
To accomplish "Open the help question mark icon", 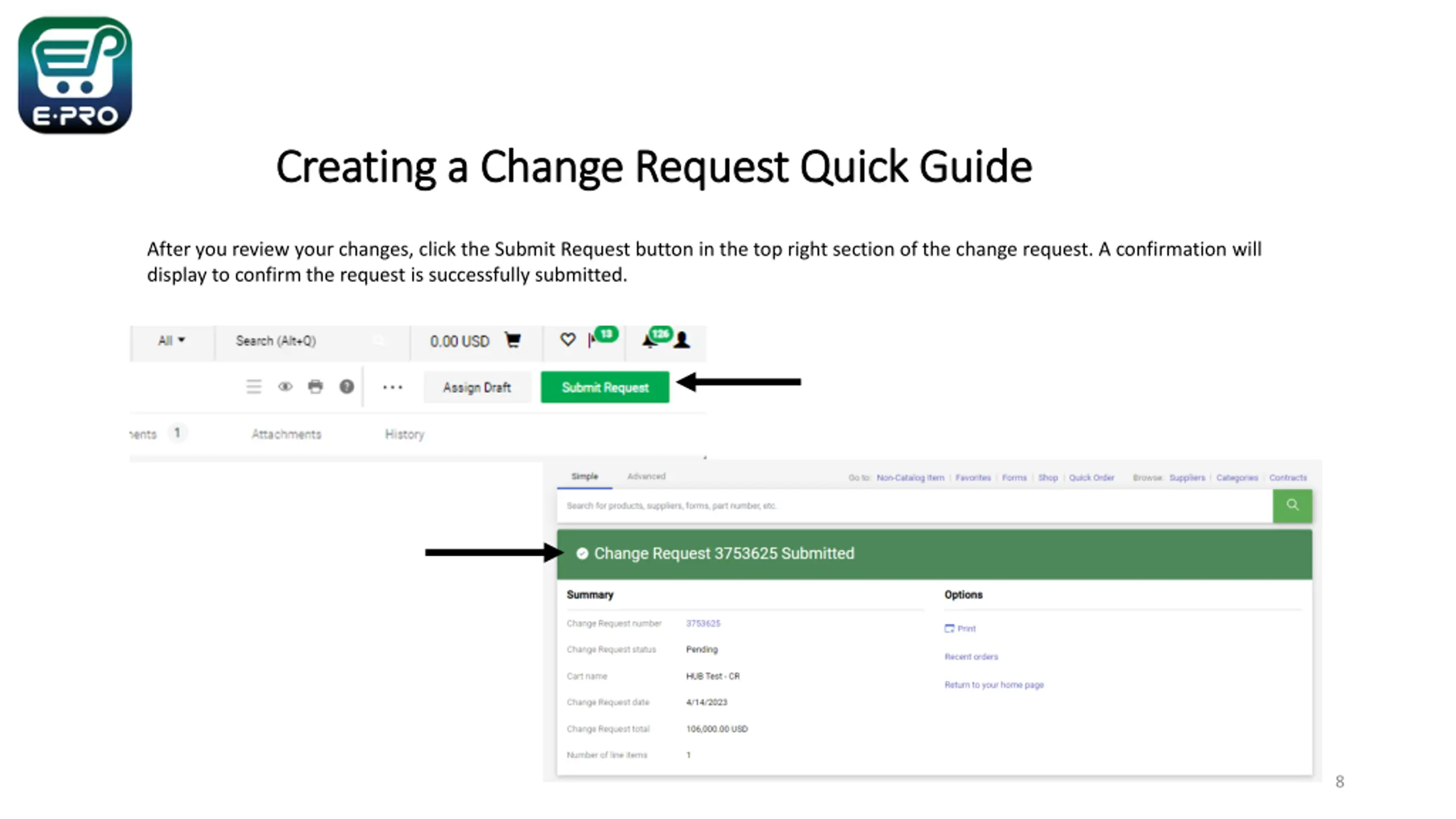I will coord(347,387).
